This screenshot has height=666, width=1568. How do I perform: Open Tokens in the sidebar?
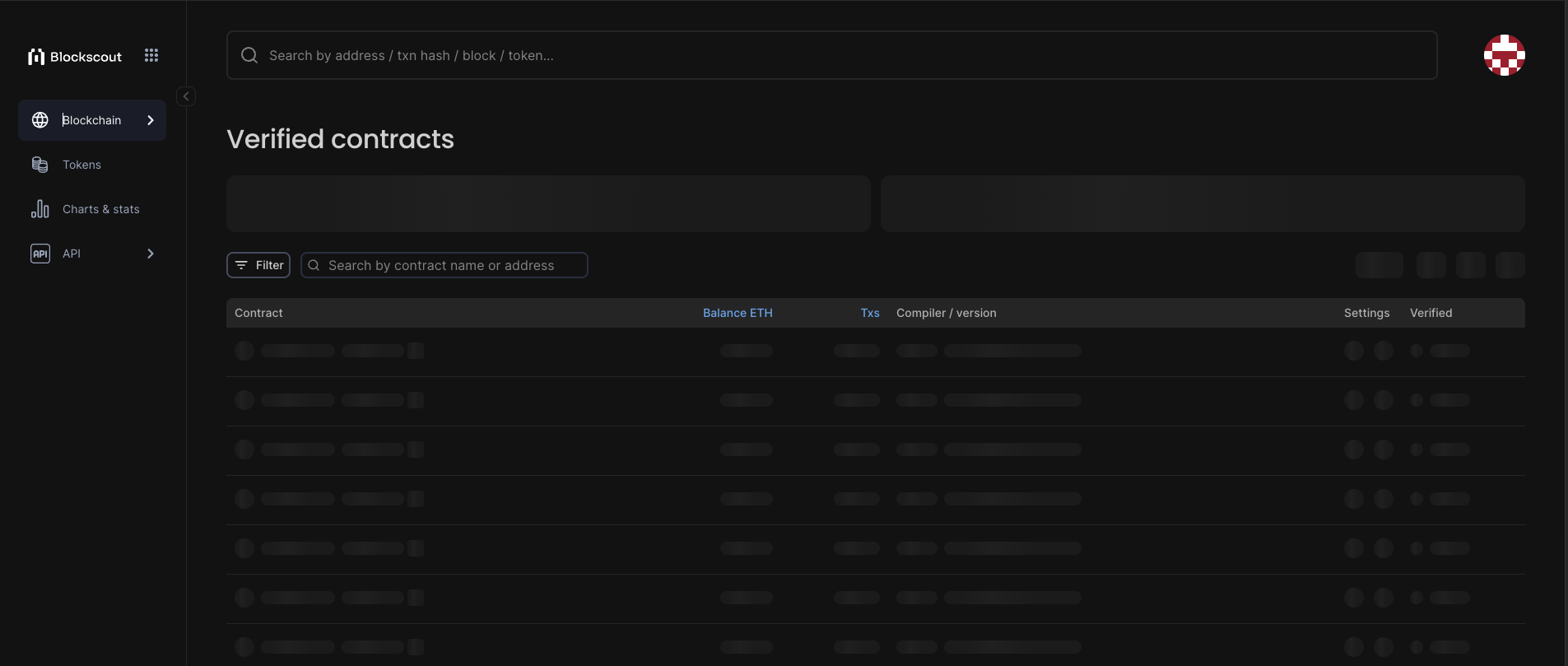click(81, 165)
